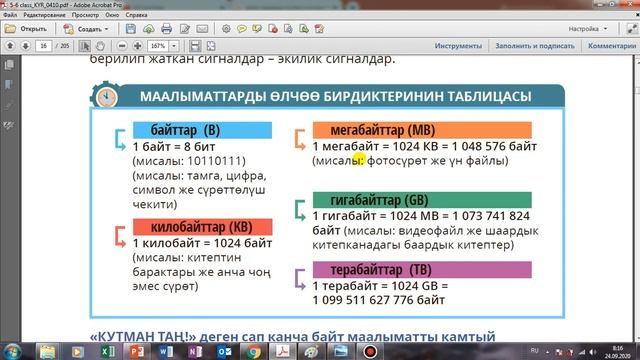This screenshot has width=640, height=360.
Task: Click the zoom value field showing 167%
Action: click(x=158, y=46)
